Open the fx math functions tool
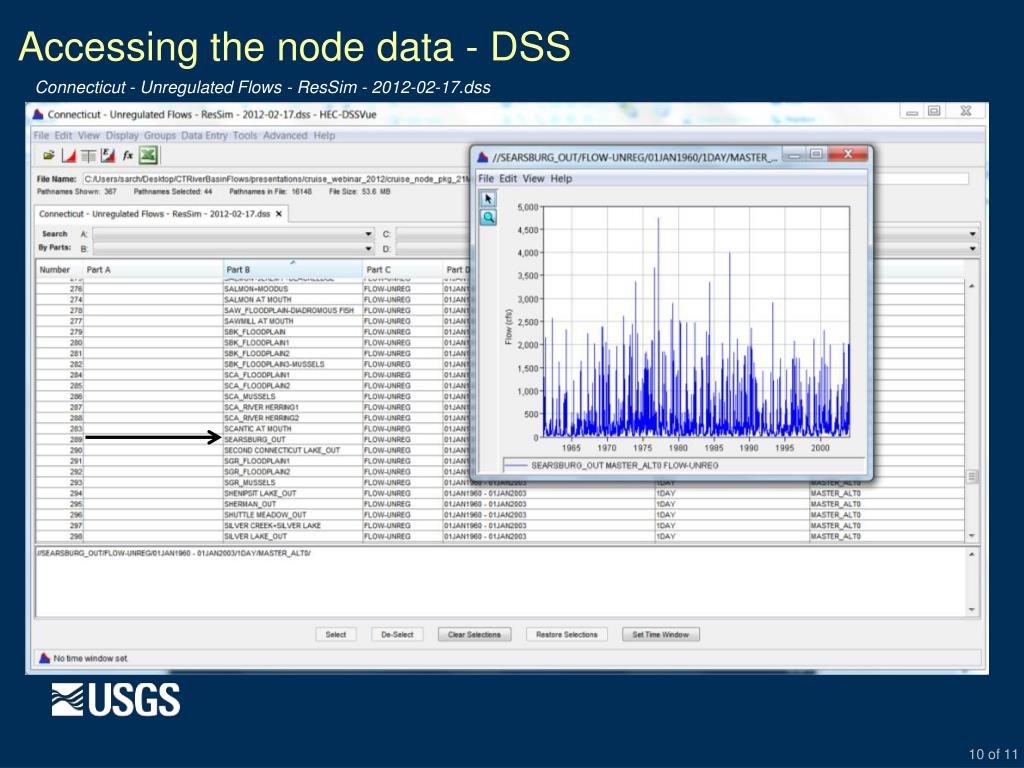Viewport: 1024px width, 768px height. pos(128,155)
